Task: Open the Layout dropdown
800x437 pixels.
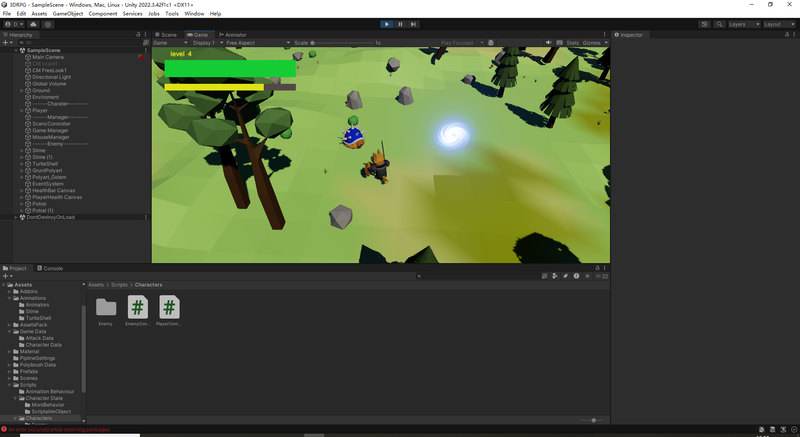Action: click(x=779, y=24)
